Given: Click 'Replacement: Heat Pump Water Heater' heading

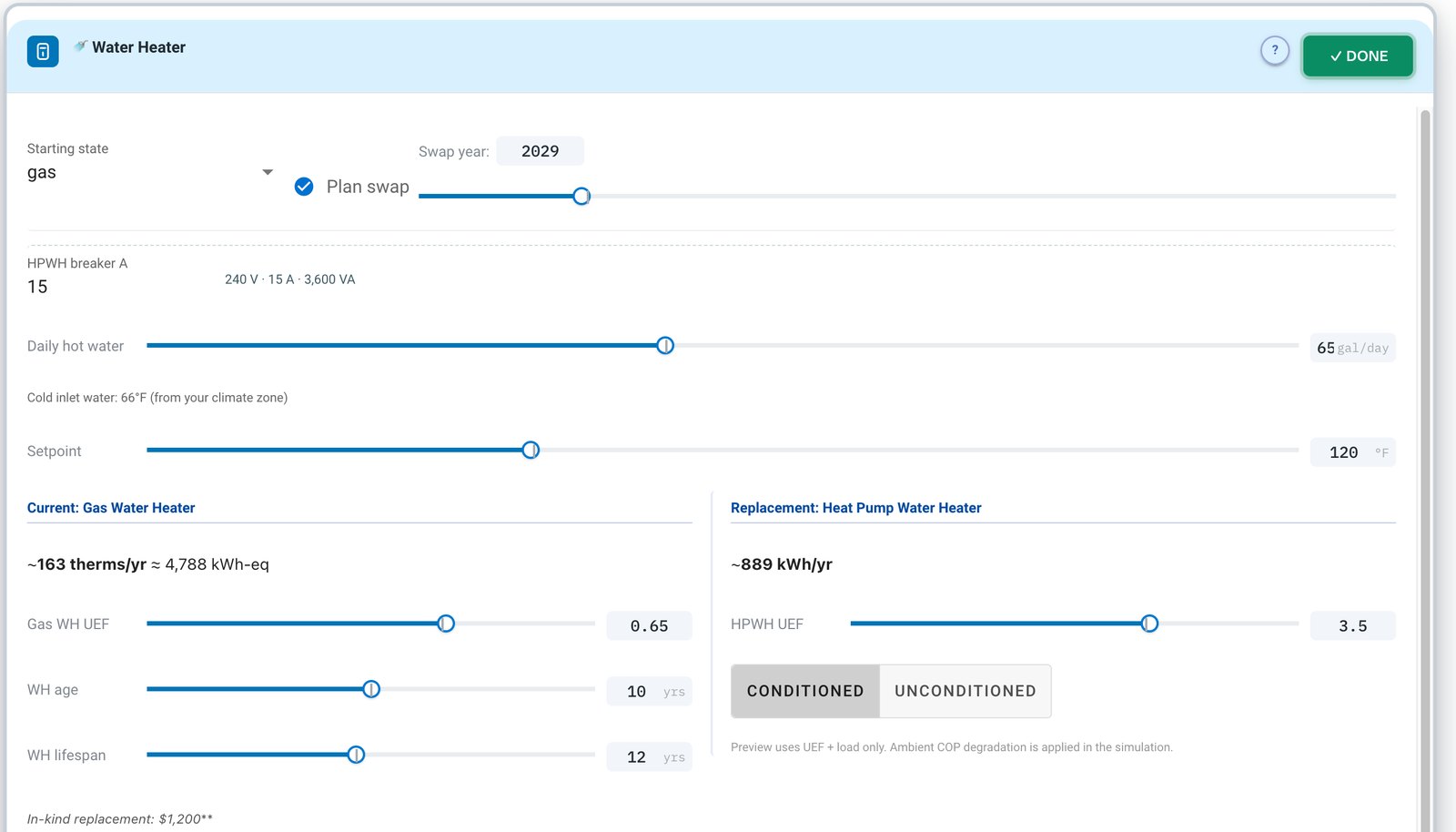Looking at the screenshot, I should tap(855, 508).
